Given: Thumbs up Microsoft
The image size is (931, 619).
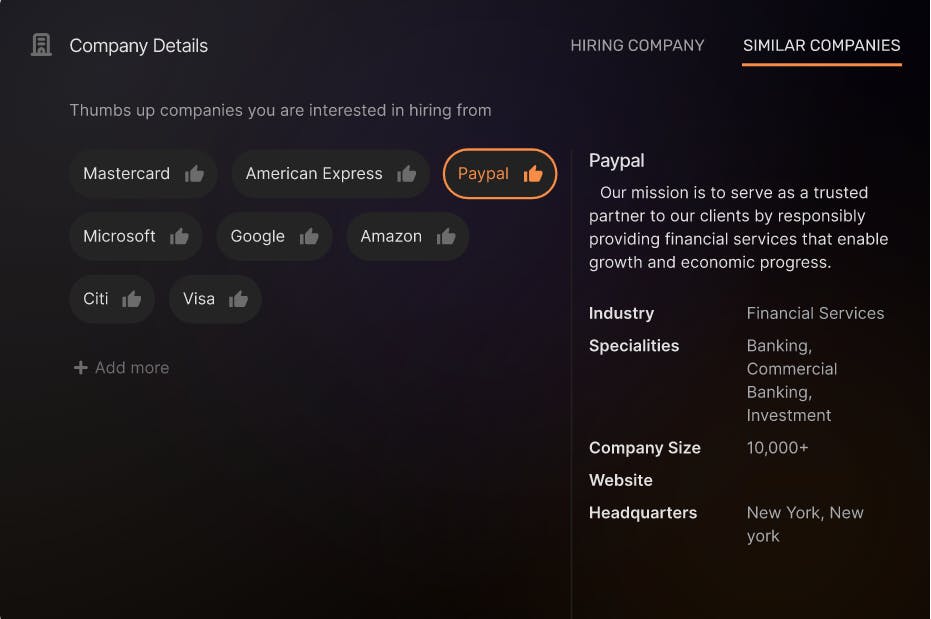Looking at the screenshot, I should [179, 237].
